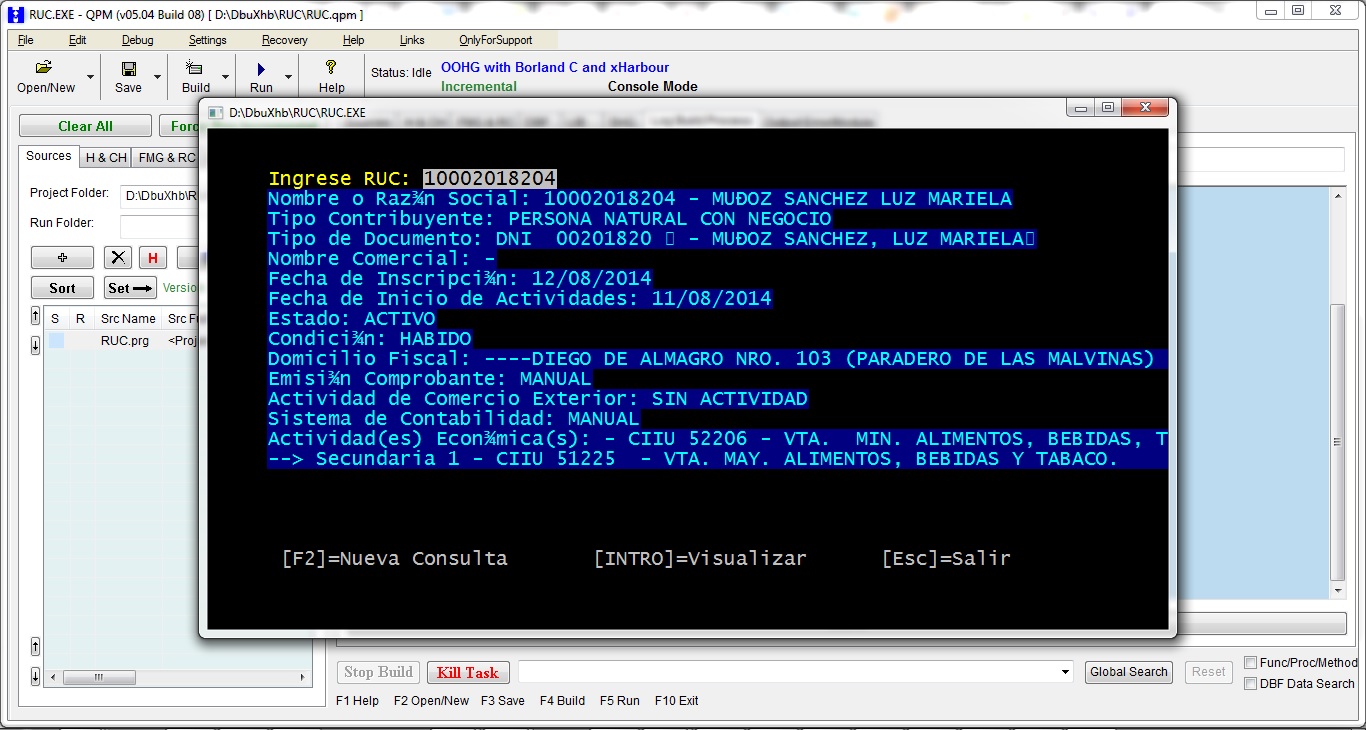This screenshot has height=730, width=1366.
Task: Open the File menu
Action: [x=26, y=40]
